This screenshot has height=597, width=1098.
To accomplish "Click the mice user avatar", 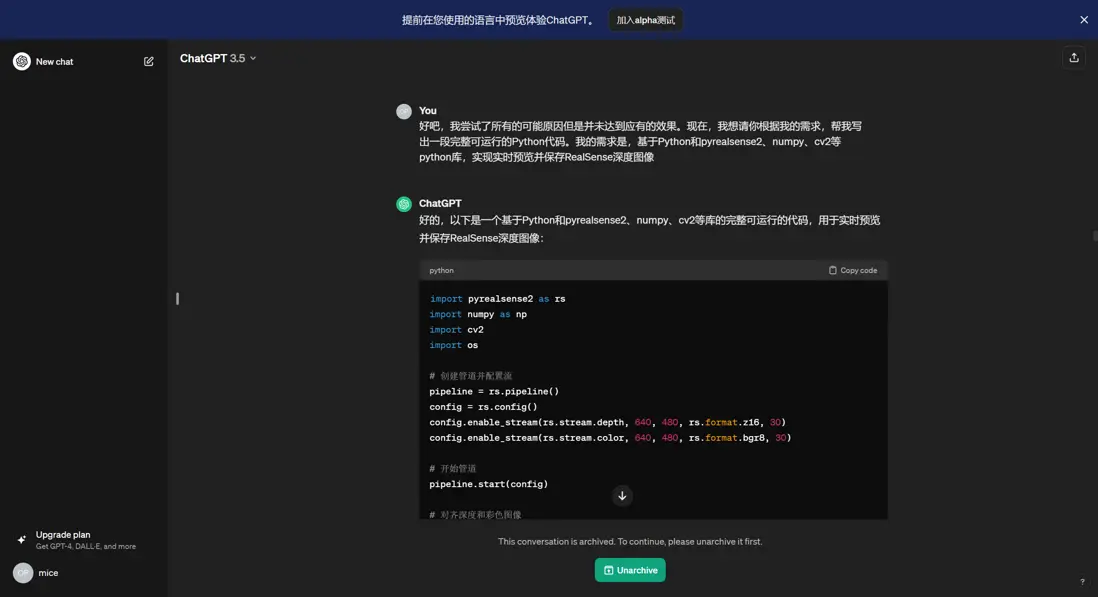I will click(x=23, y=573).
